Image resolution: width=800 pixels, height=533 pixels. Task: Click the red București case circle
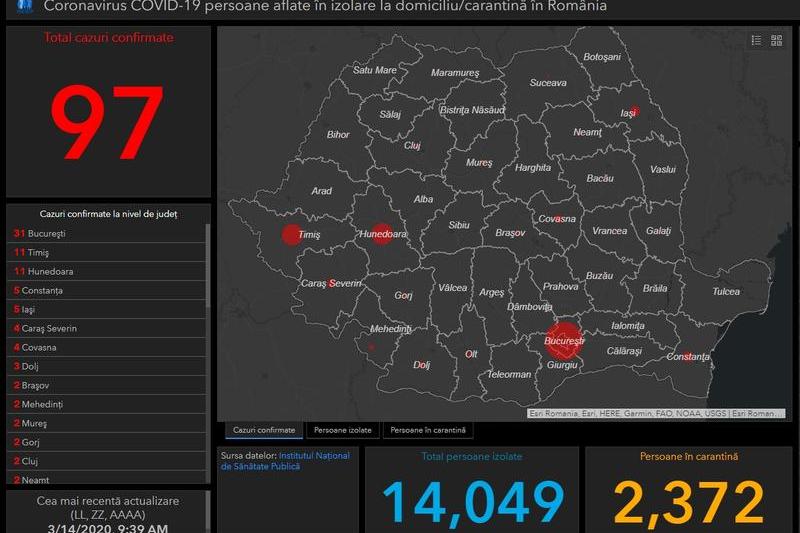tap(564, 339)
